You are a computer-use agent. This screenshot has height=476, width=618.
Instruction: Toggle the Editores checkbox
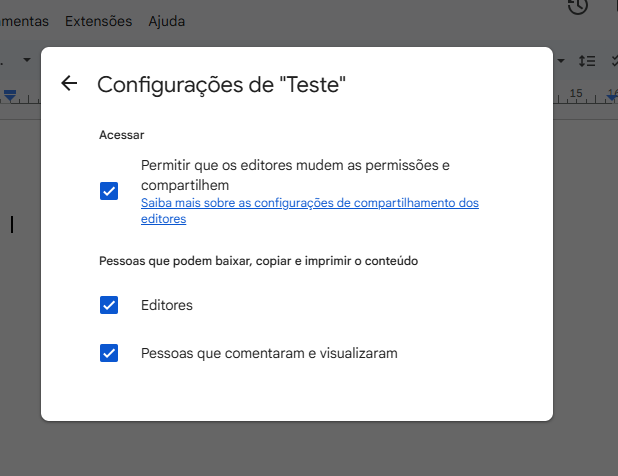tap(109, 305)
